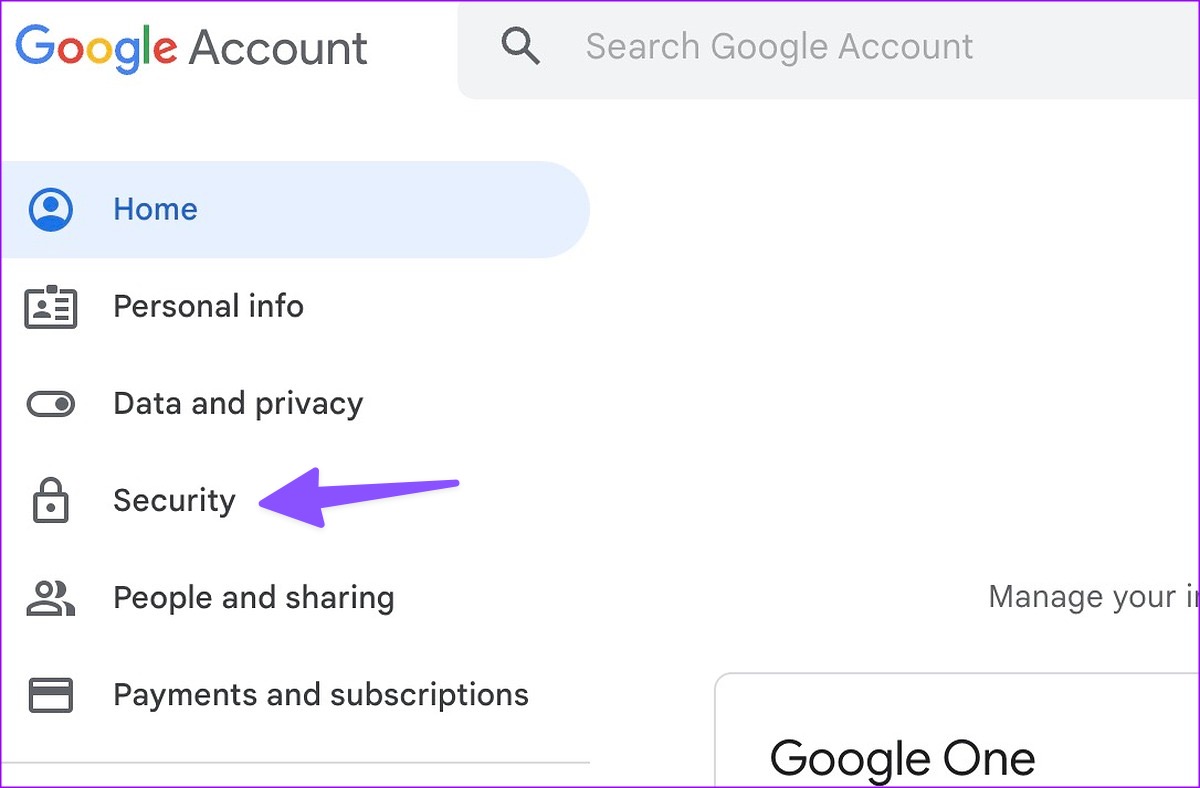The height and width of the screenshot is (788, 1200).
Task: Open the Security page
Action: click(174, 501)
